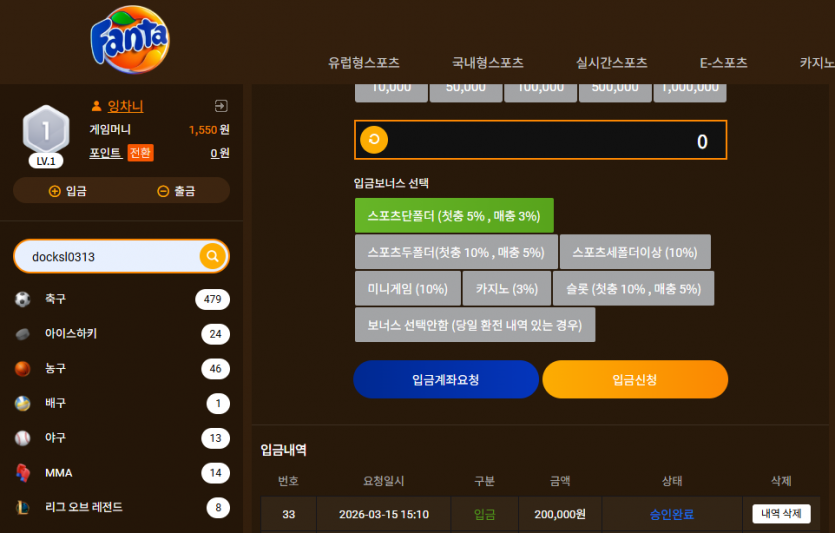Open the 축구 soccer ball category

coord(122,299)
